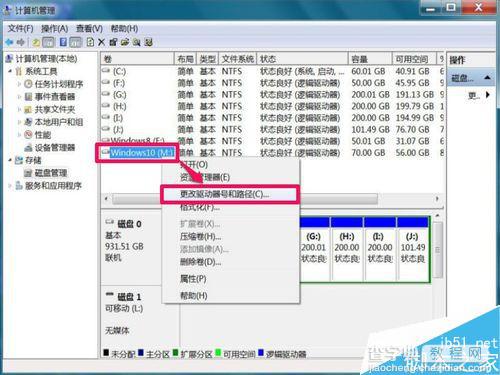Toggle the show/hide console tree icon
500x375 pixels.
48,42
